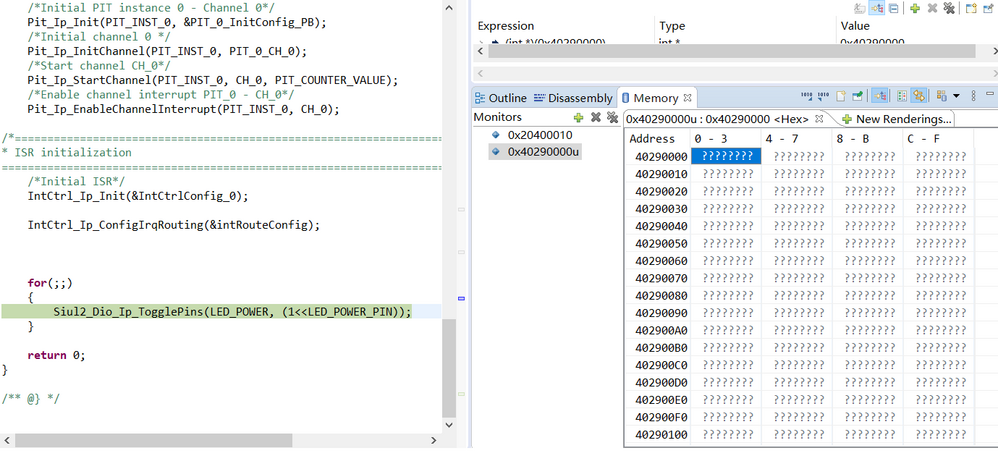Viewport: 998px width, 469px height.
Task: Click the '0 - 3' column header
Action: tap(726, 138)
